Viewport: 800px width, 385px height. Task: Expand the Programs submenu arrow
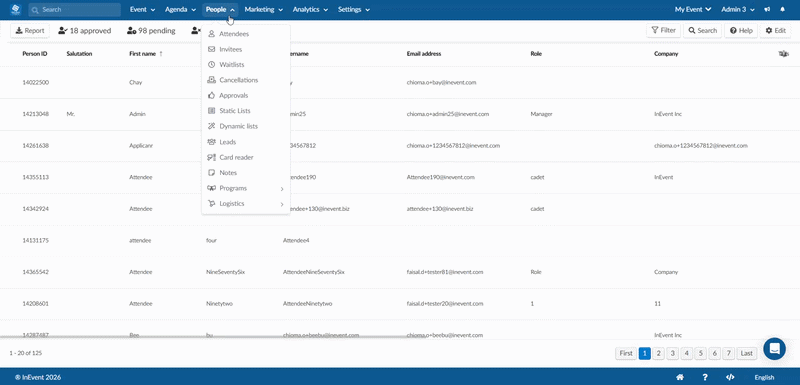[282, 189]
